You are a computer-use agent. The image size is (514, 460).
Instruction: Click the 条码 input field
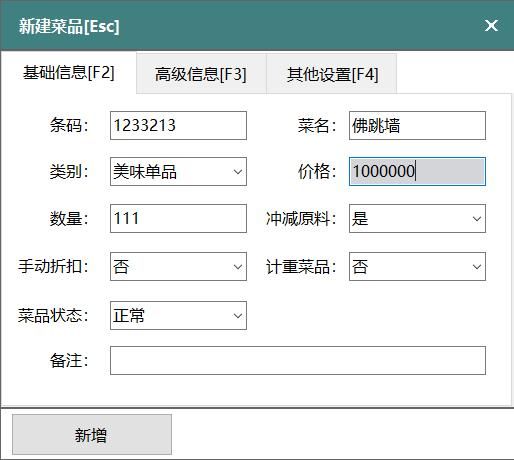(178, 126)
